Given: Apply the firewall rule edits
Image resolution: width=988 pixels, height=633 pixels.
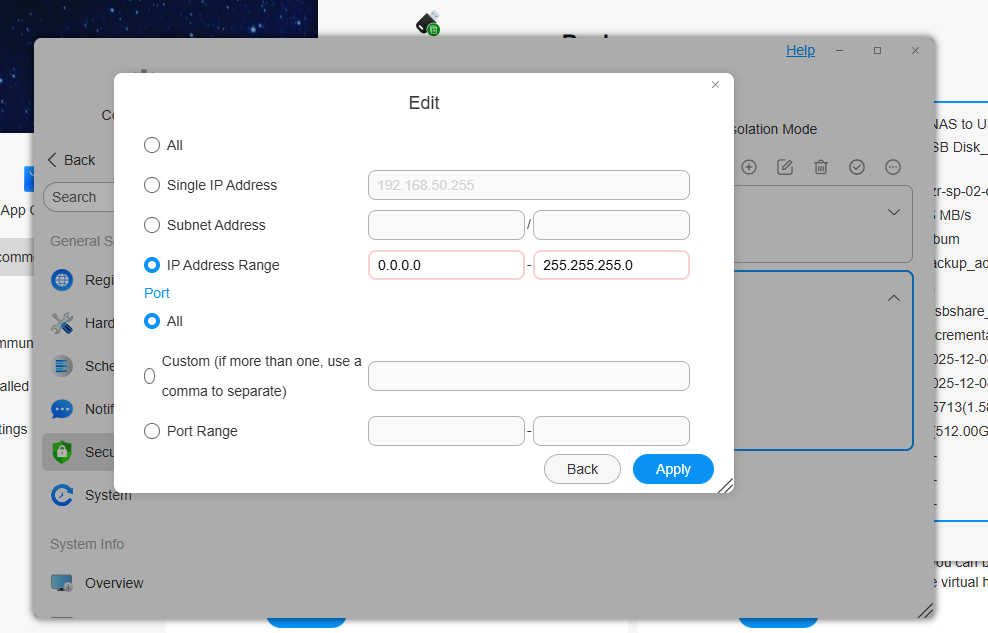Looking at the screenshot, I should click(x=673, y=469).
